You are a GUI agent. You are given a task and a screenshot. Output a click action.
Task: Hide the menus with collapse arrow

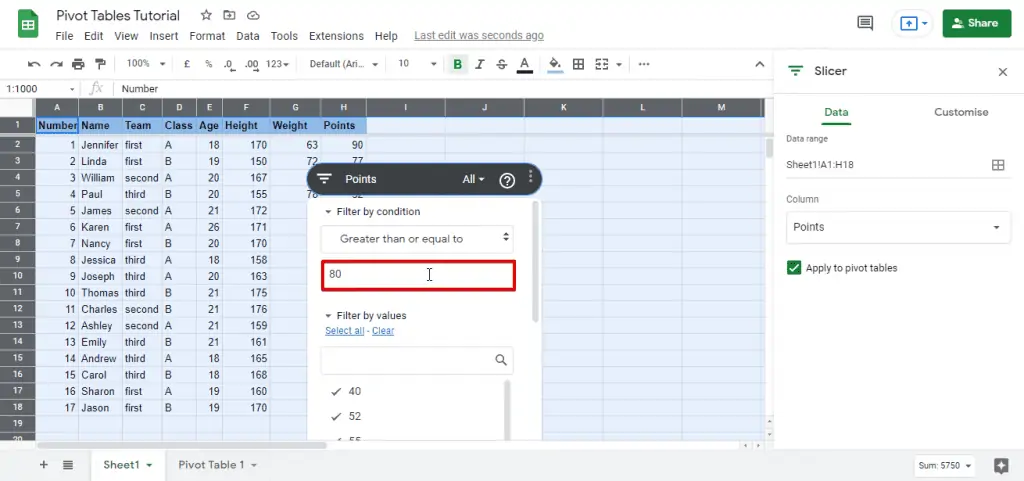[760, 64]
